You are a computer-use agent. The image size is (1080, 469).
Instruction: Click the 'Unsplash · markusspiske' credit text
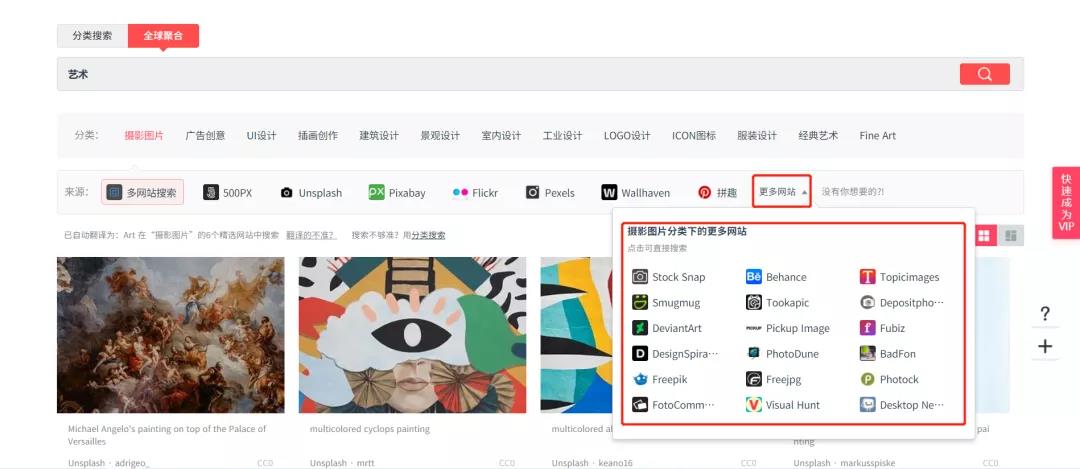844,463
